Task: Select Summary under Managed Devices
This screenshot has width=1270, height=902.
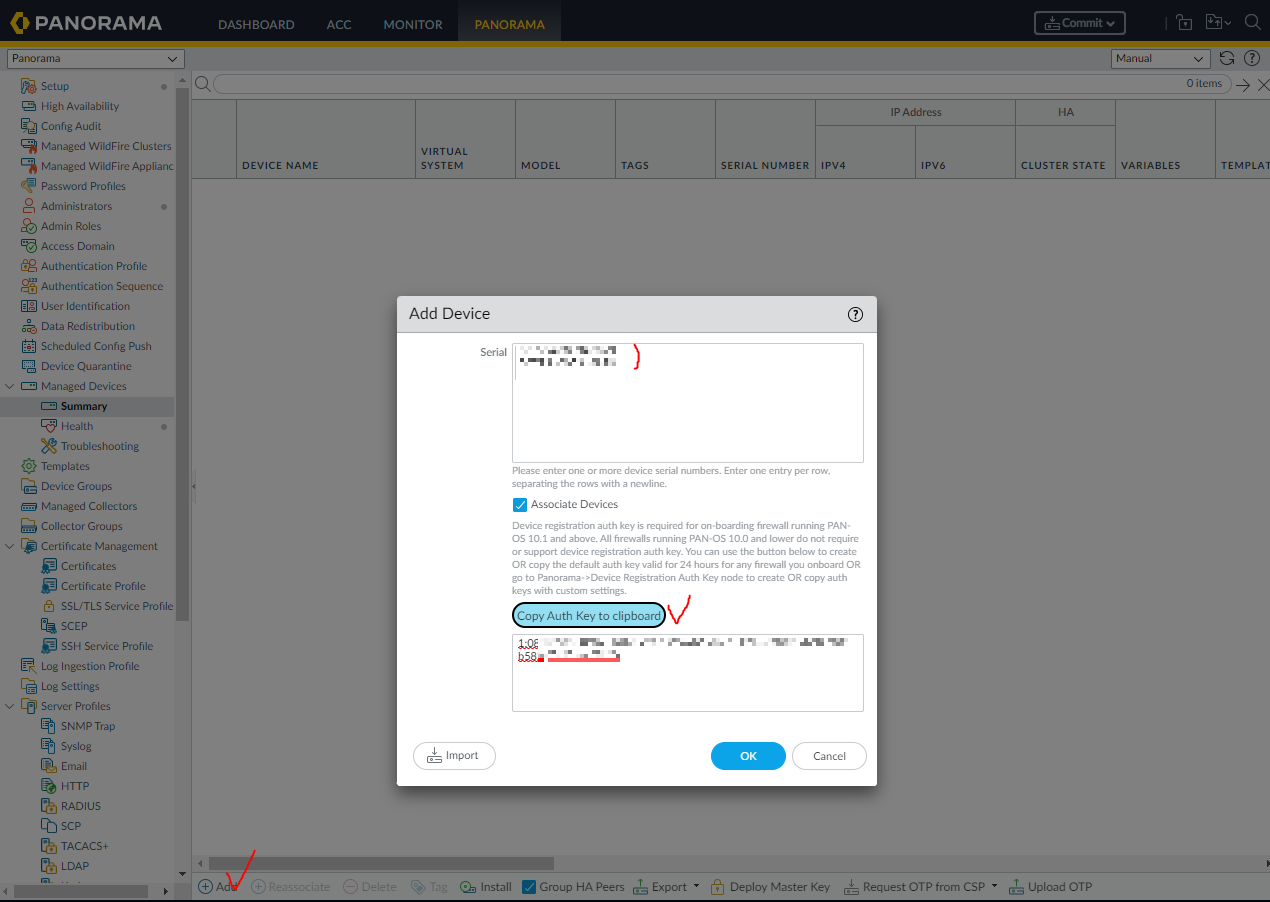Action: pos(84,406)
